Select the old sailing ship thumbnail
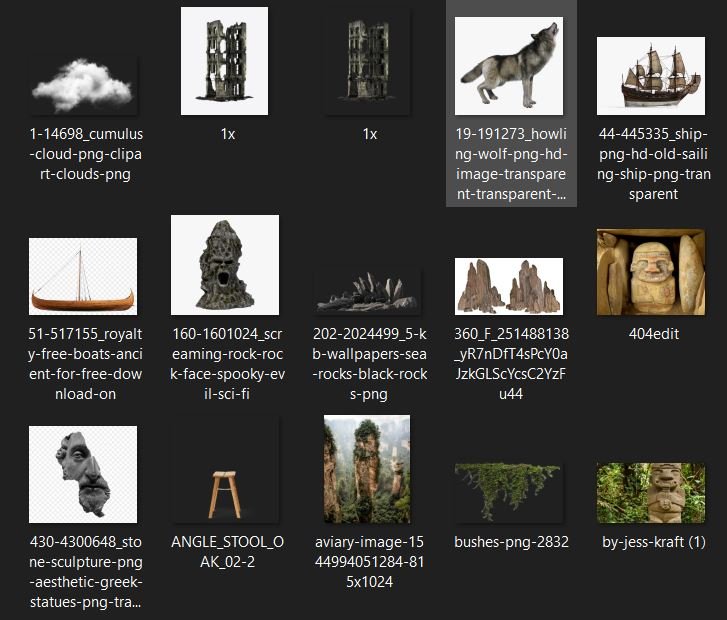 point(651,76)
